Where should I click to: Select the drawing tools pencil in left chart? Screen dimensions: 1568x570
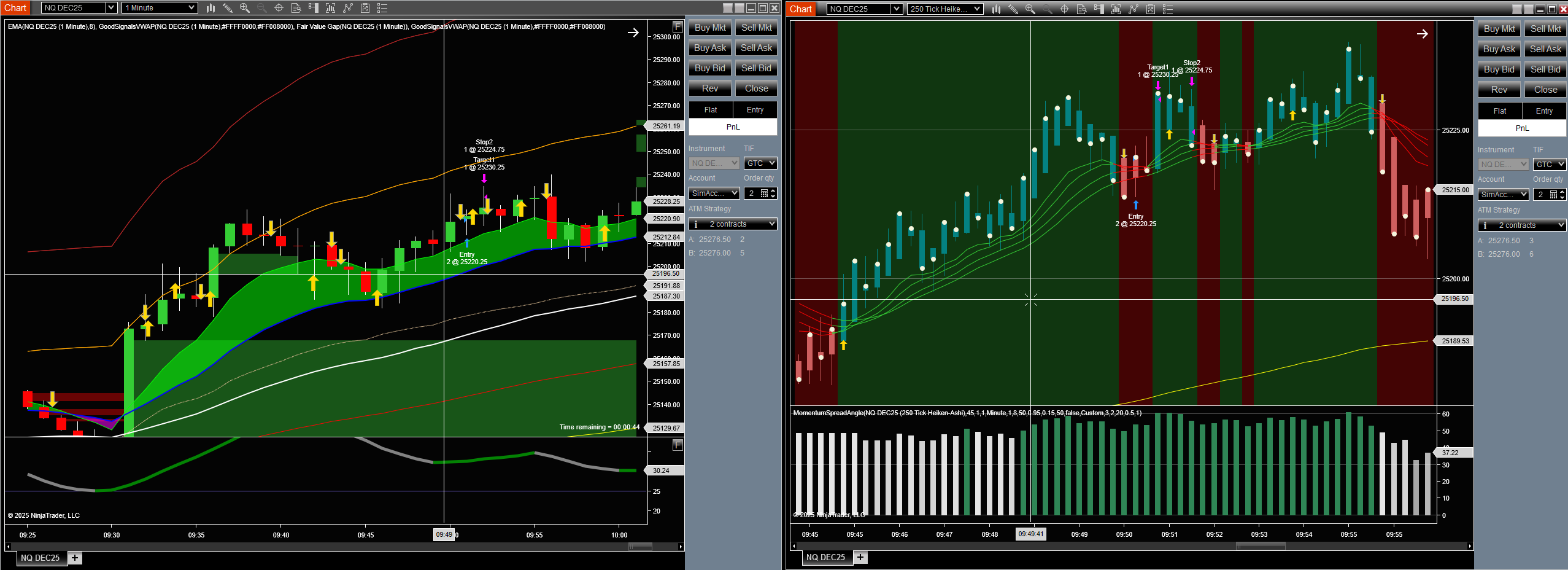point(227,8)
